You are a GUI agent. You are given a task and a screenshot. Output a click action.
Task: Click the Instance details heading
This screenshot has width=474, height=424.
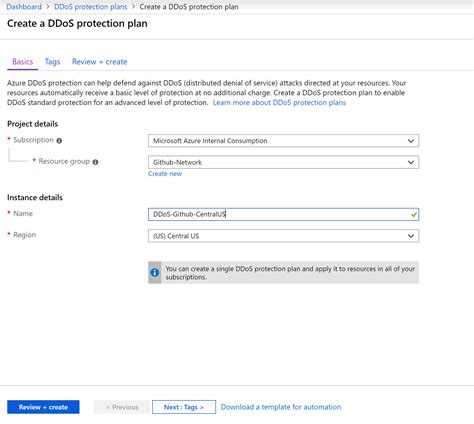pos(35,198)
